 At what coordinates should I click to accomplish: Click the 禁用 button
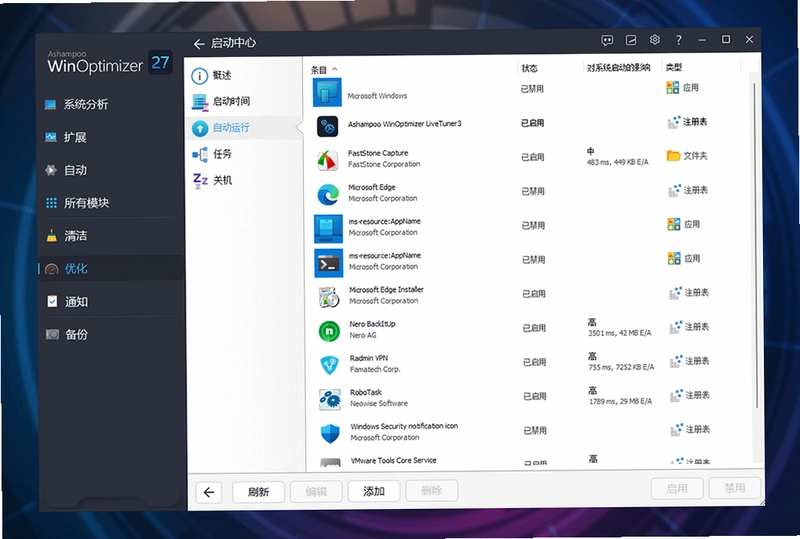(x=735, y=488)
